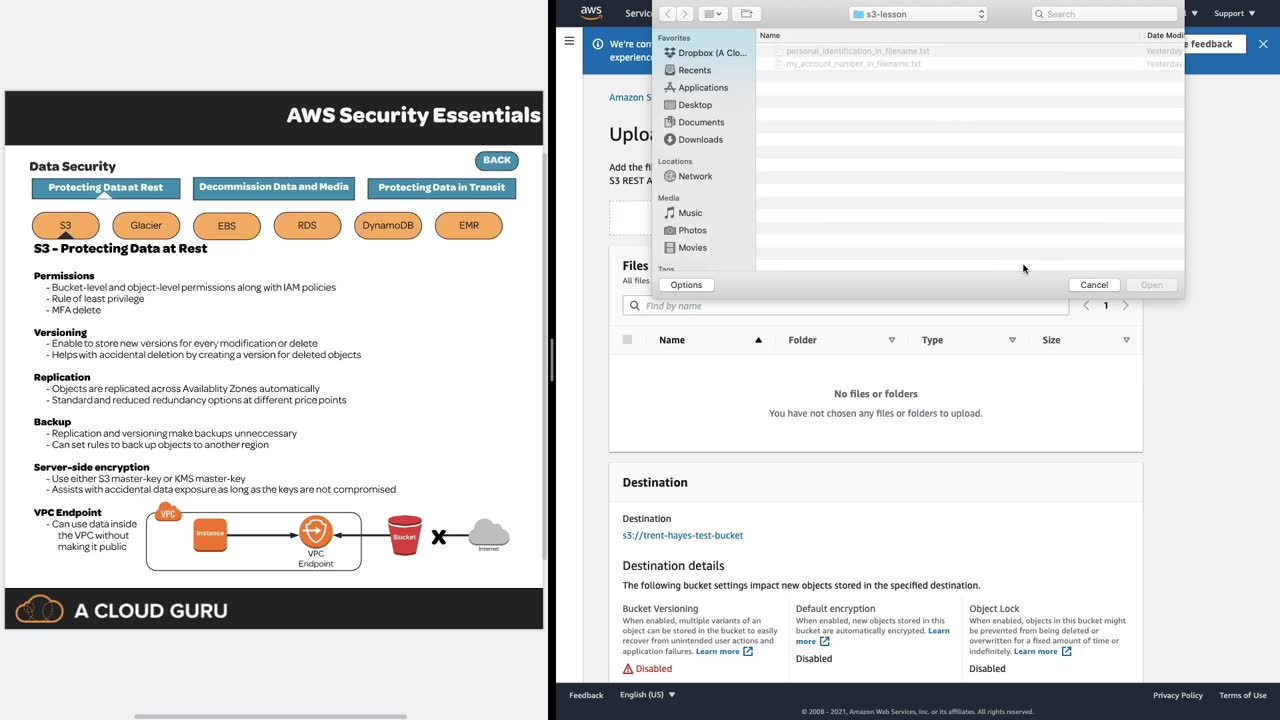
Task: Click the orange Instance box in diagram
Action: pyautogui.click(x=210, y=535)
